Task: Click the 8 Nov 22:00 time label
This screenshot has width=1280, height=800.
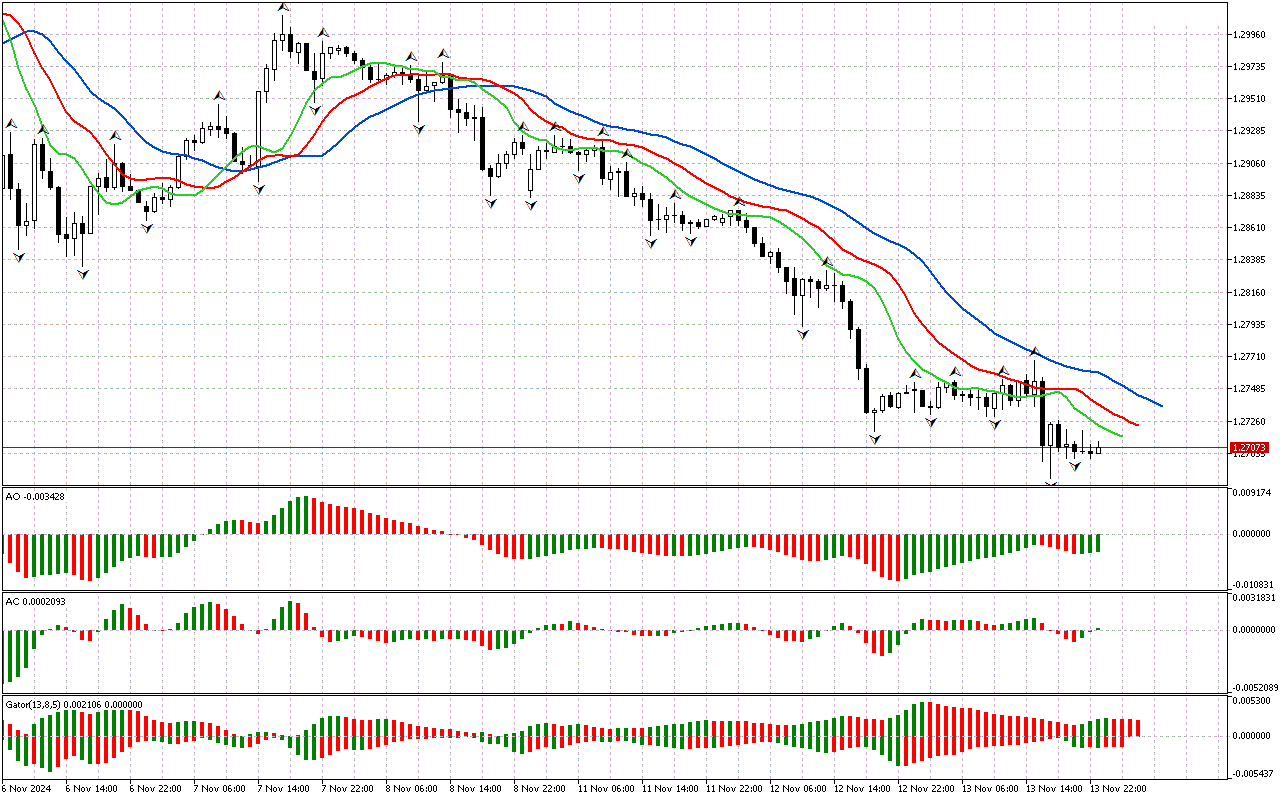Action: [x=538, y=789]
